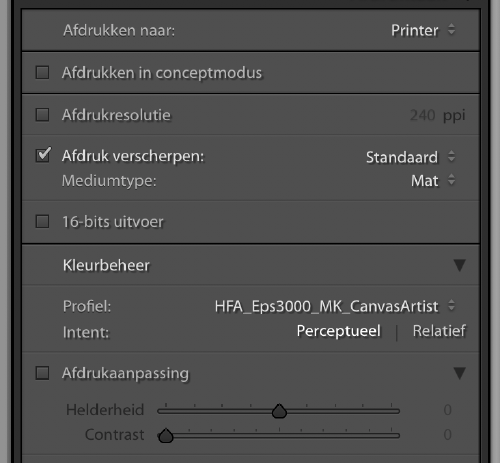Click the Contrast value field
Screen dimensions: 500x463
pos(448,435)
